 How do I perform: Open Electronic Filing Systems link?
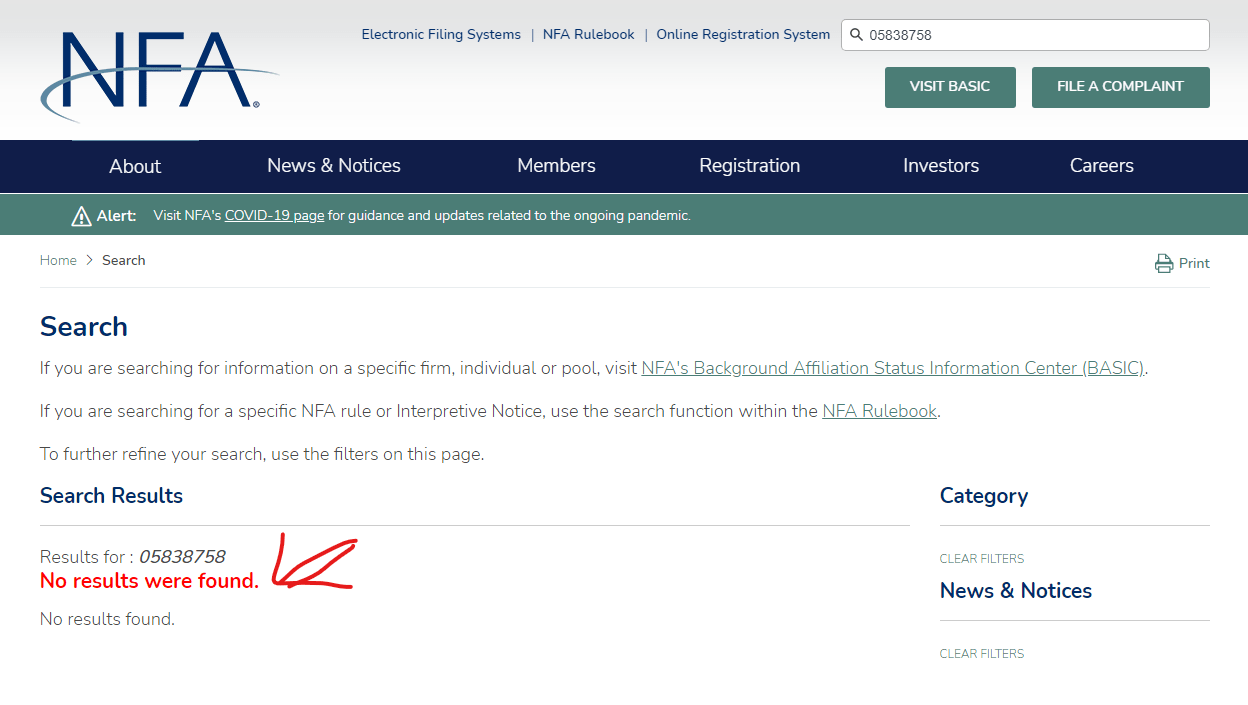[441, 34]
